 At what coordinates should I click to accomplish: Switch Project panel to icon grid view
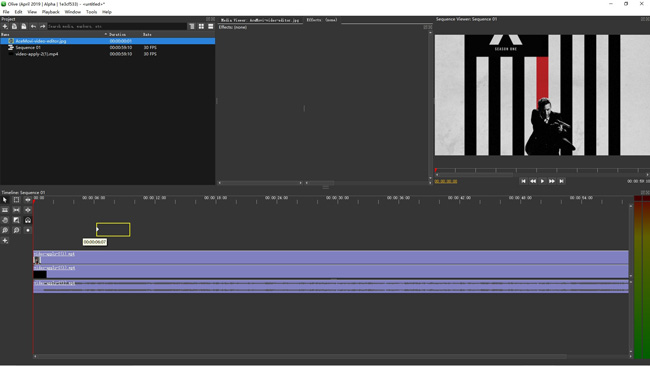[201, 26]
